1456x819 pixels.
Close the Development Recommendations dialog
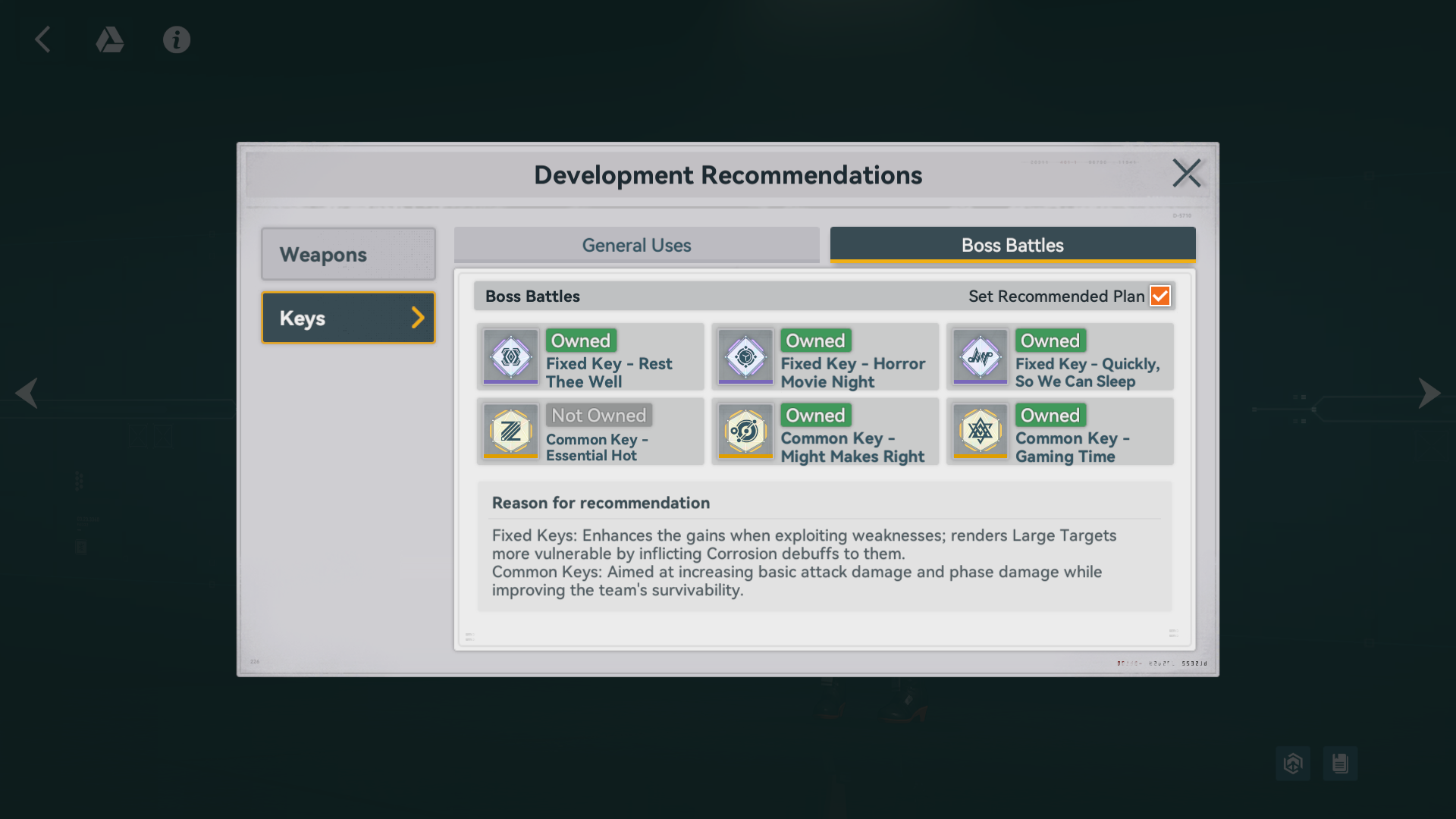tap(1186, 174)
